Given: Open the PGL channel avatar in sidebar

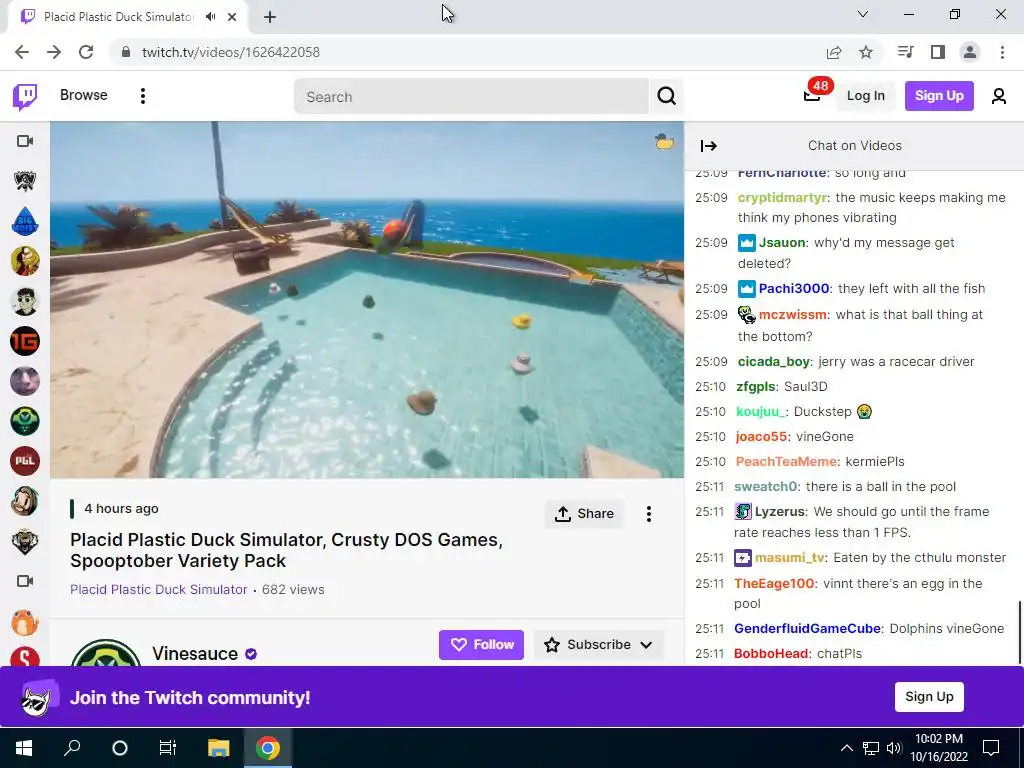Looking at the screenshot, I should click(x=25, y=461).
